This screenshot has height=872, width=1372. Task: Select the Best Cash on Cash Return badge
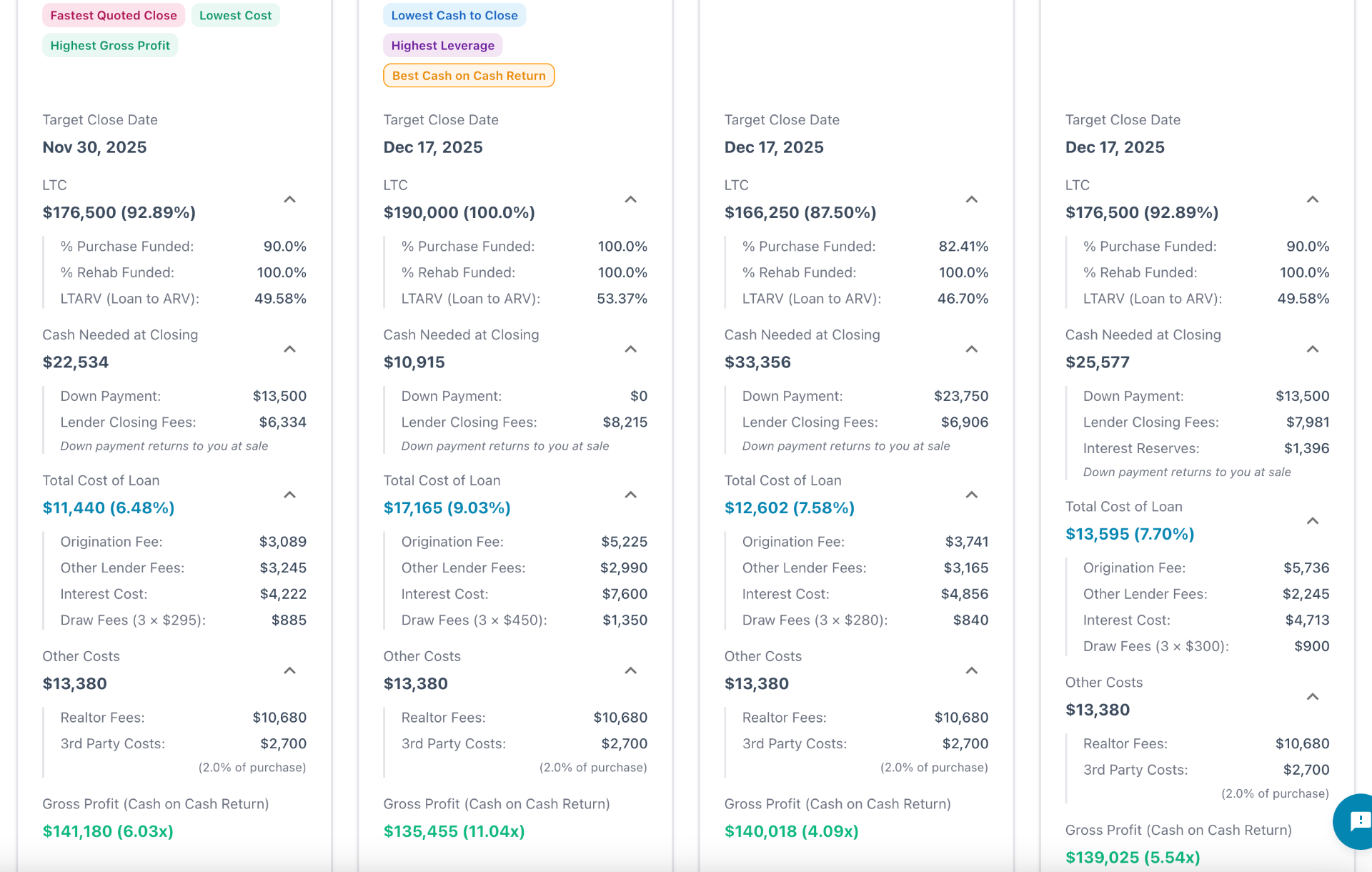[x=468, y=75]
